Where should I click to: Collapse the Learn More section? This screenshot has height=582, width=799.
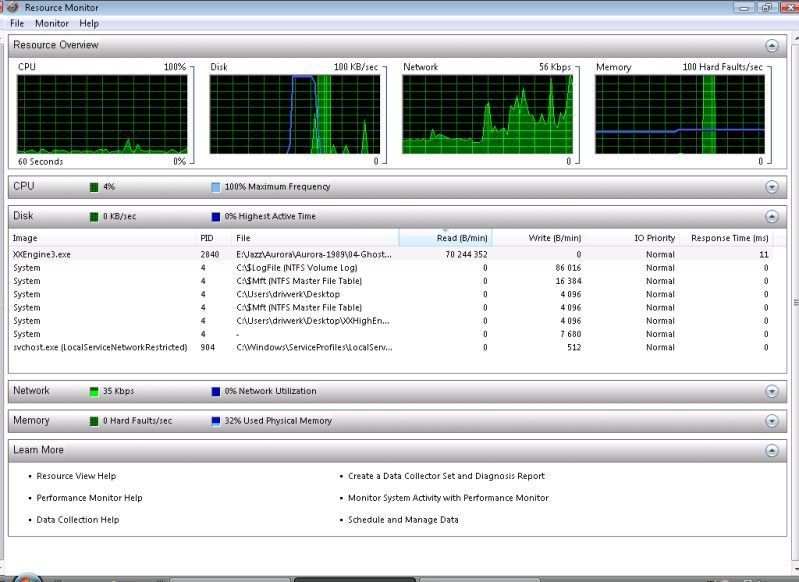pos(771,451)
